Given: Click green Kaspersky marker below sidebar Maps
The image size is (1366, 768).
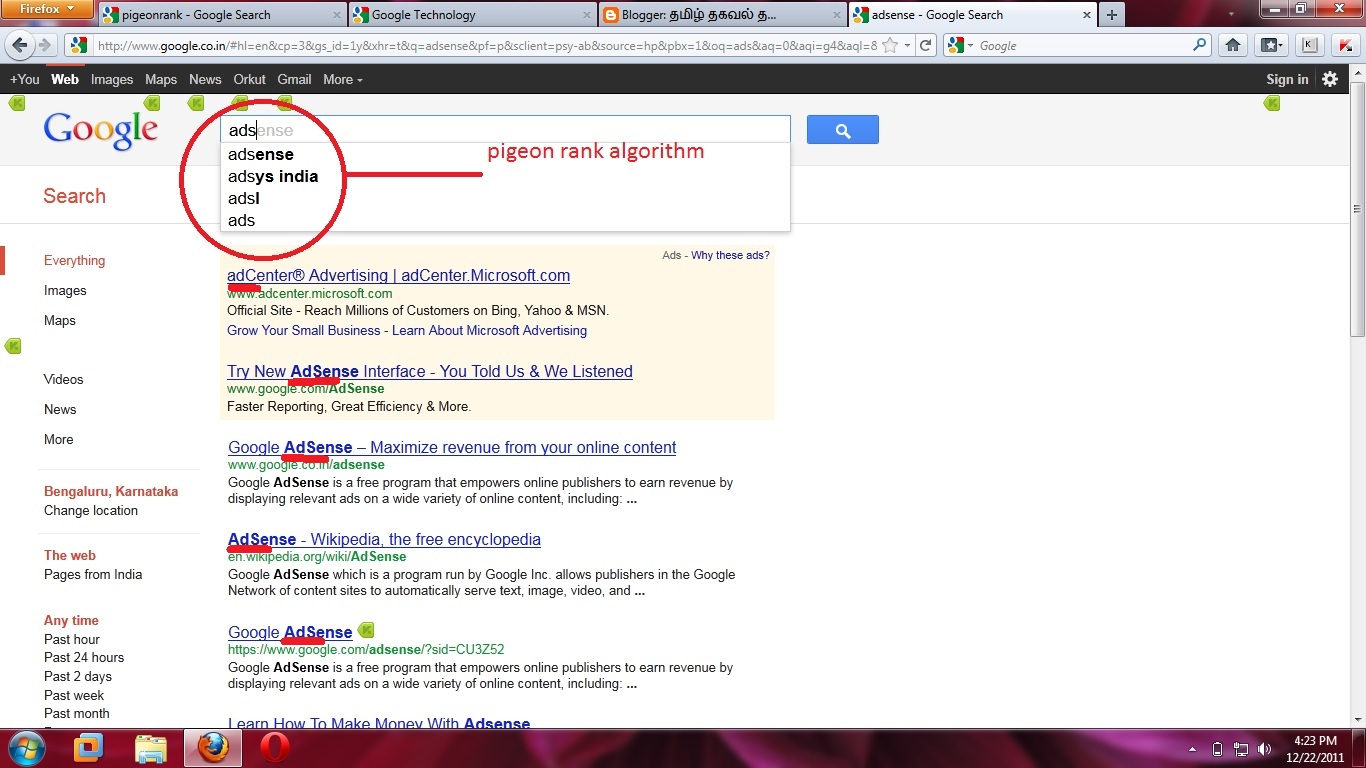Looking at the screenshot, I should coord(13,346).
